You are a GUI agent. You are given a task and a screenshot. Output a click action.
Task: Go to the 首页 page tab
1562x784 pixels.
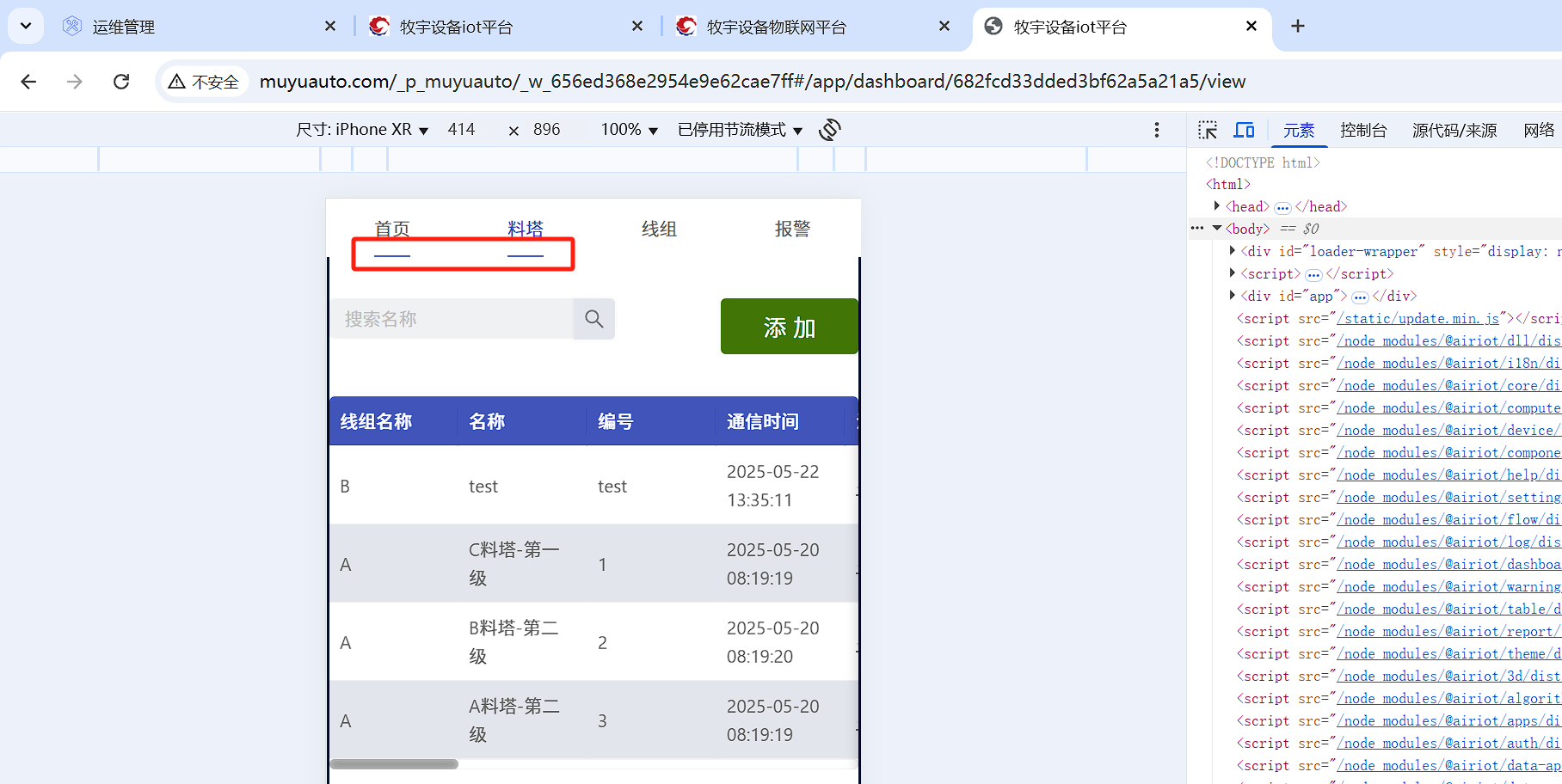point(392,230)
